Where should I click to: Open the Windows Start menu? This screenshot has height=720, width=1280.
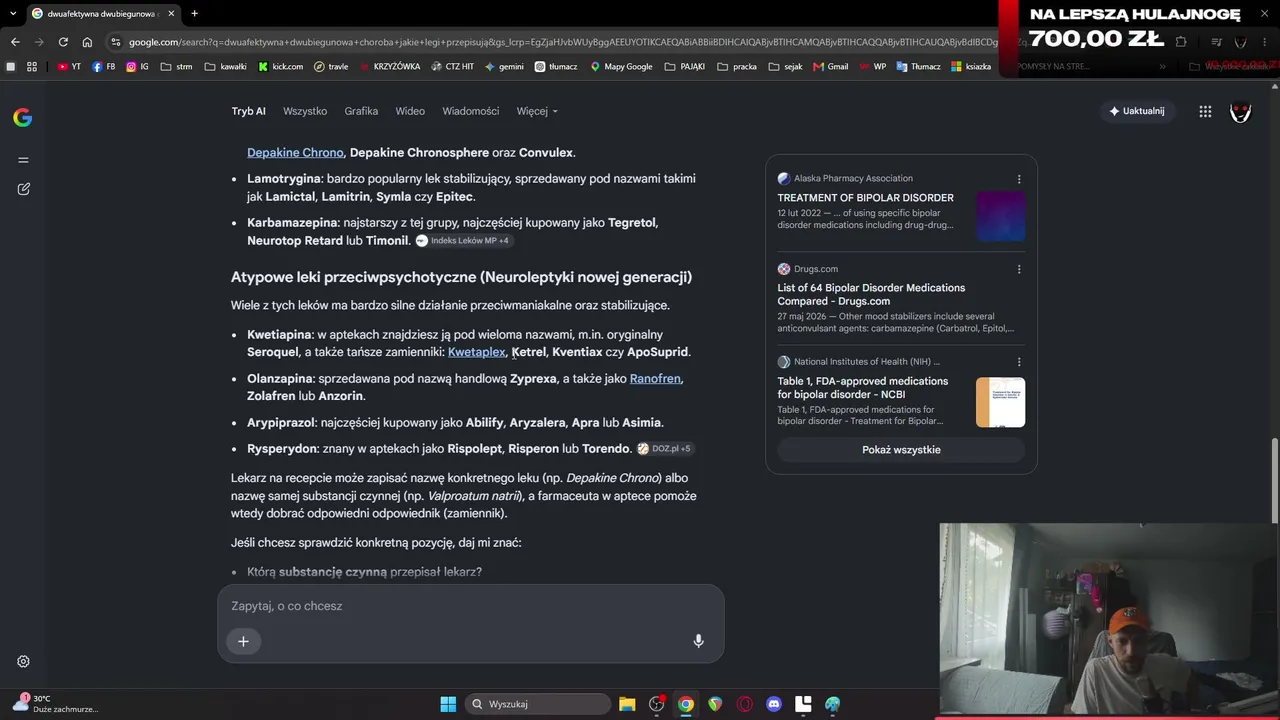click(x=448, y=704)
